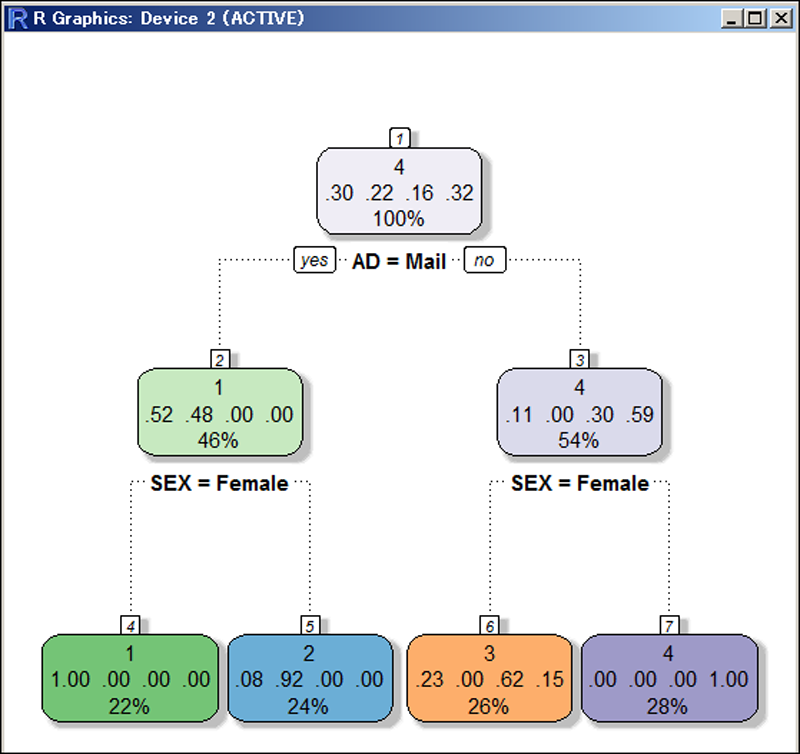Pick the purple leaf node with 28%
Image resolution: width=800 pixels, height=754 pixels.
(x=669, y=679)
